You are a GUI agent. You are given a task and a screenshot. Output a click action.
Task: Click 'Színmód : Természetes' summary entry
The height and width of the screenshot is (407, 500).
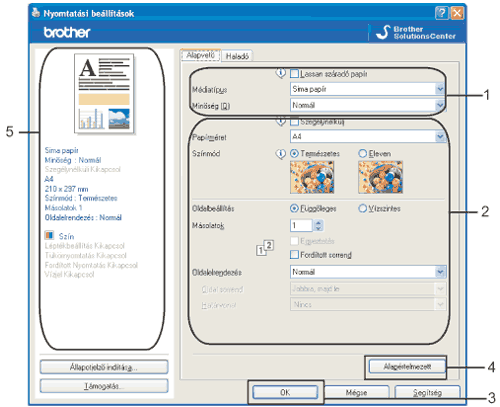tap(81, 198)
